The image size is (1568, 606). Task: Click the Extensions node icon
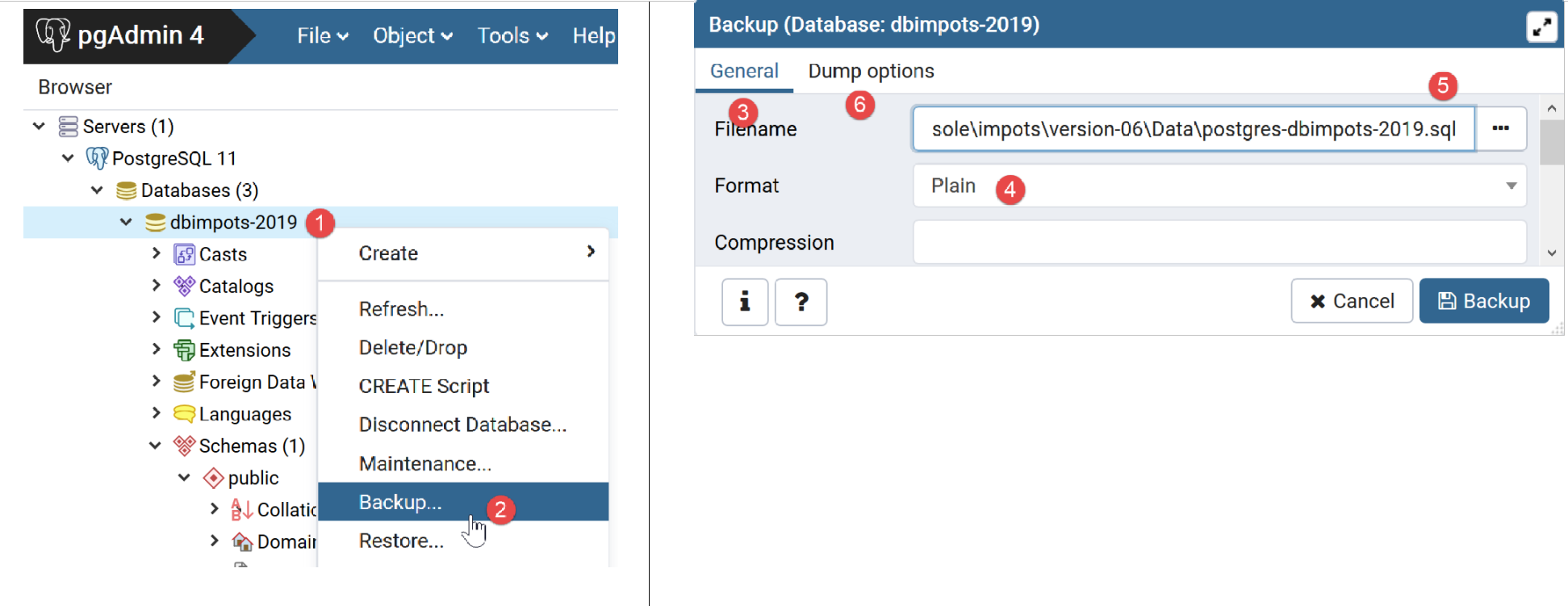[184, 350]
